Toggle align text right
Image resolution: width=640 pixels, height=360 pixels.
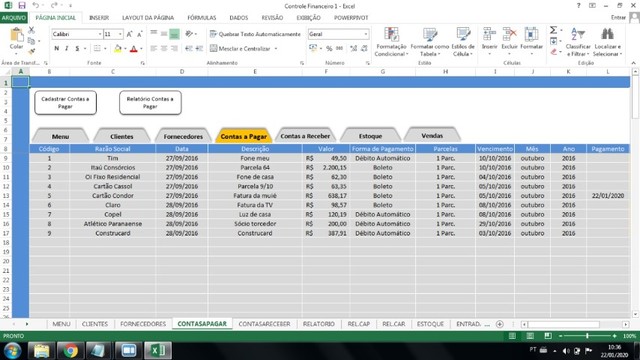[x=174, y=49]
